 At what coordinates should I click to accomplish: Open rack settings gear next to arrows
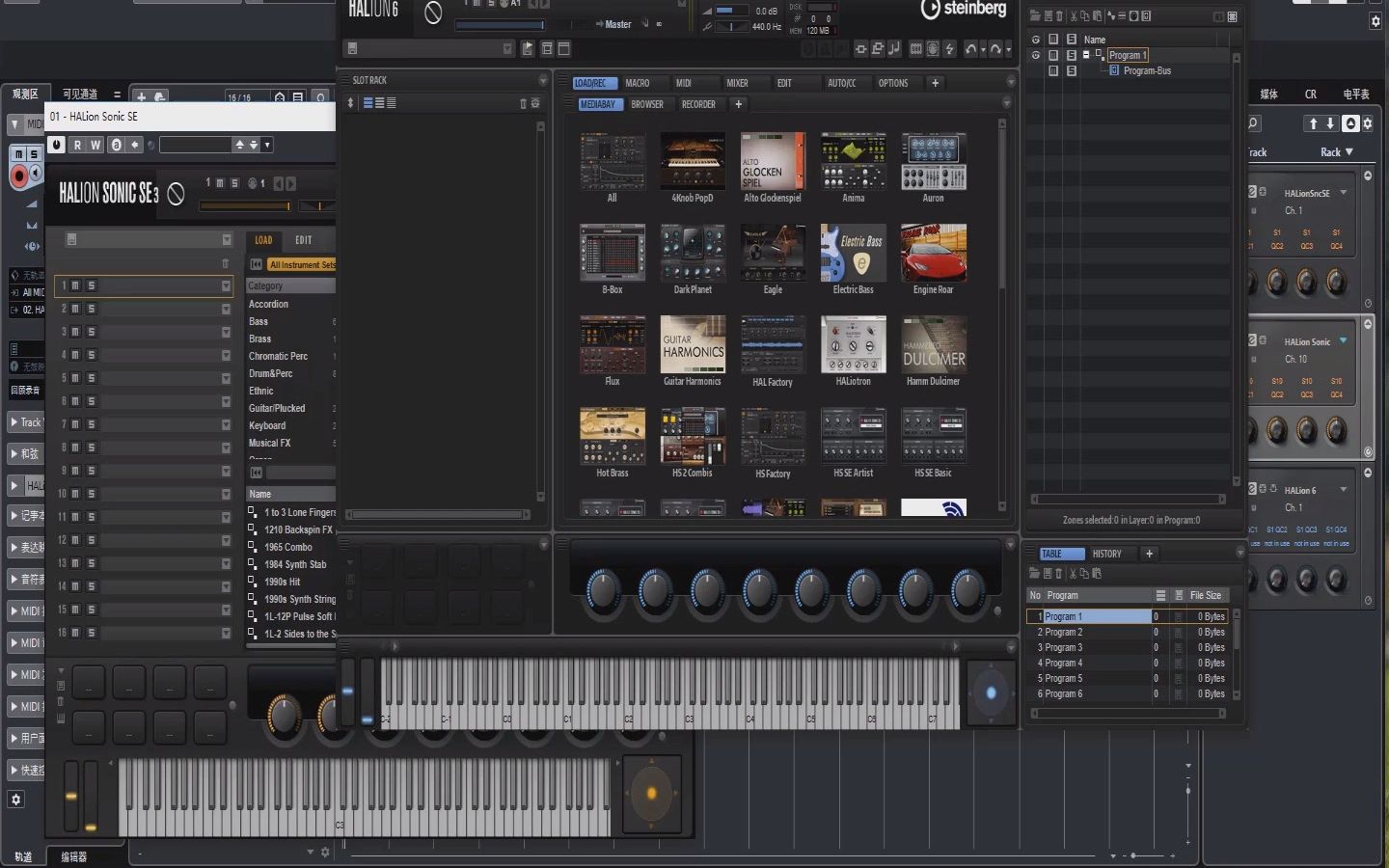pos(1367,123)
